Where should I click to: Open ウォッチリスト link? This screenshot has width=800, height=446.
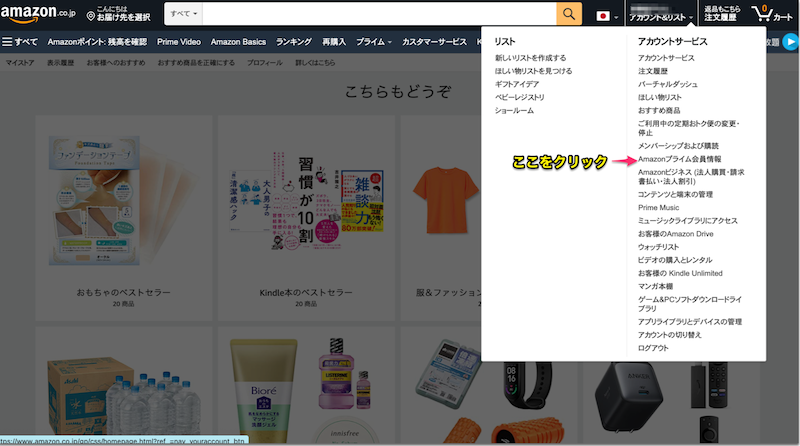(659, 247)
